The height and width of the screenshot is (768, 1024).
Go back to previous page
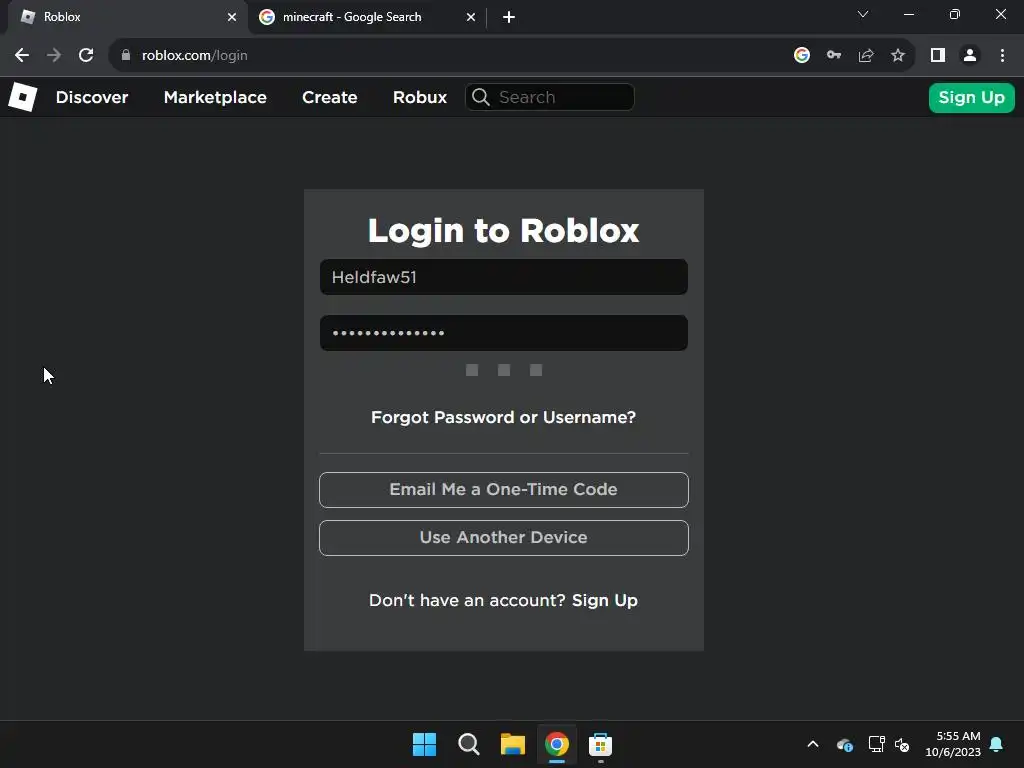[22, 56]
